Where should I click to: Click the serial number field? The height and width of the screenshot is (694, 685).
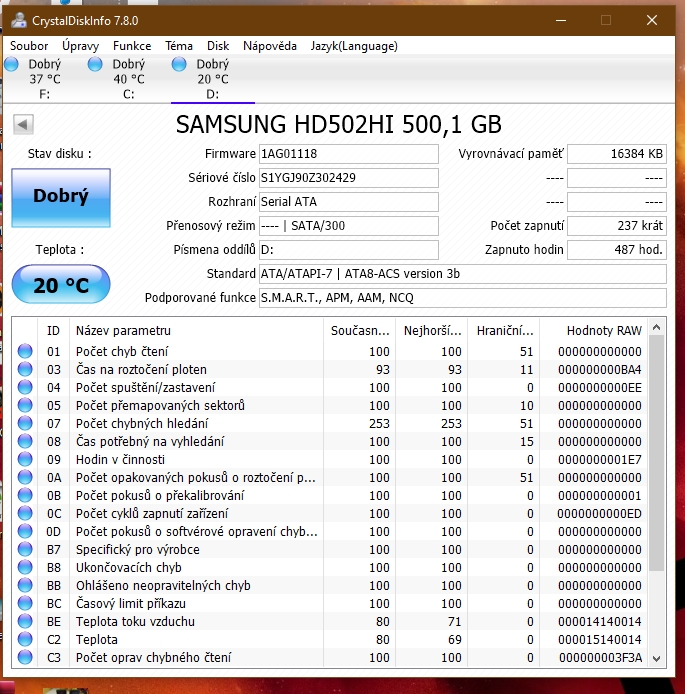348,178
